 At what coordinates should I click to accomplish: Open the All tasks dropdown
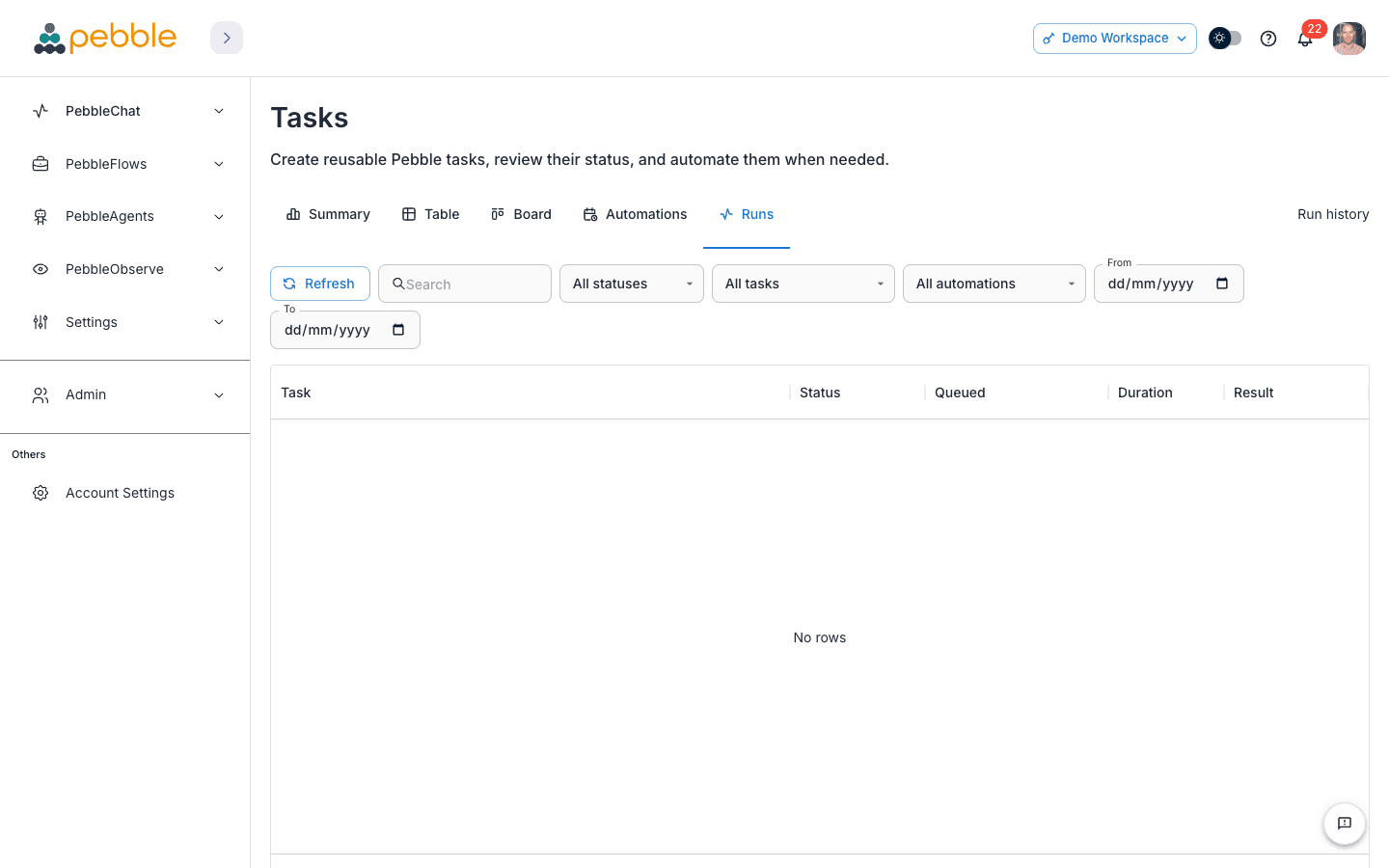803,284
